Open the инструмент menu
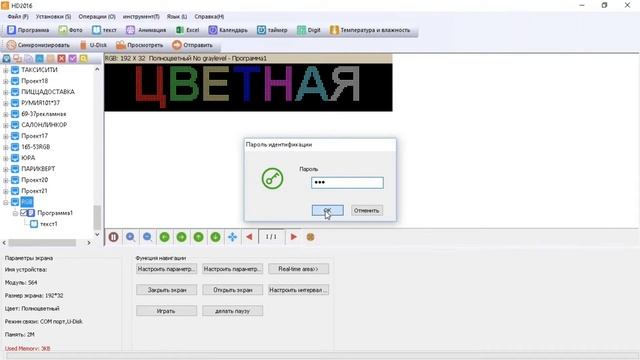640x360 pixels. 141,17
